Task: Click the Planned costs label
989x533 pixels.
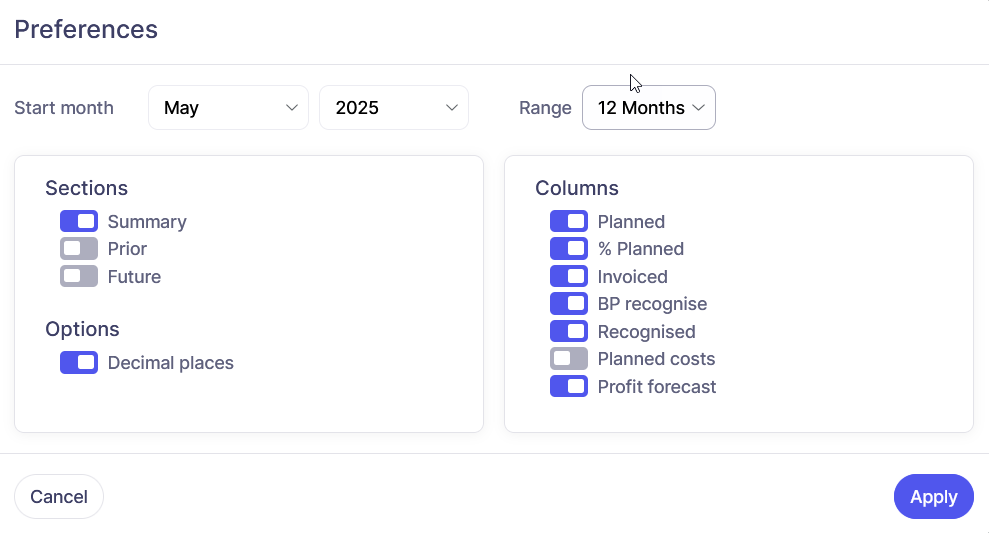Action: [x=656, y=359]
